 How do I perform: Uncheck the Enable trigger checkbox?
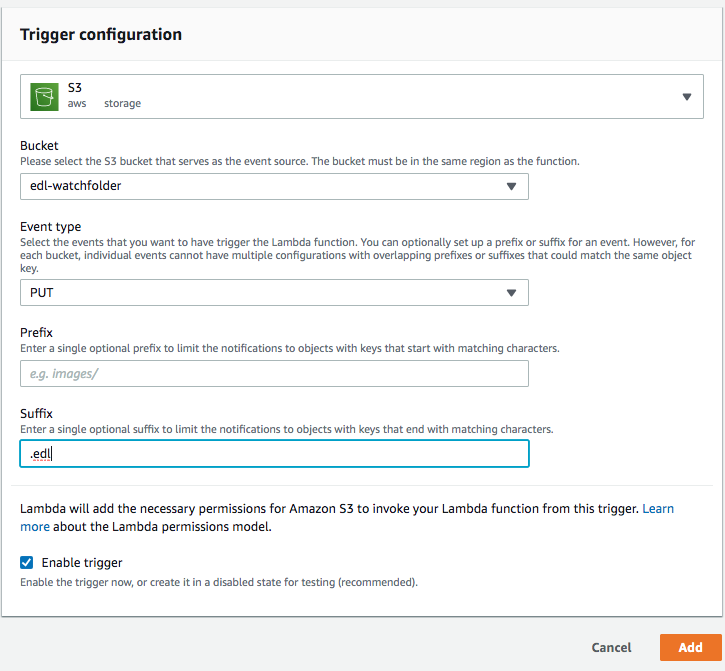(27, 562)
